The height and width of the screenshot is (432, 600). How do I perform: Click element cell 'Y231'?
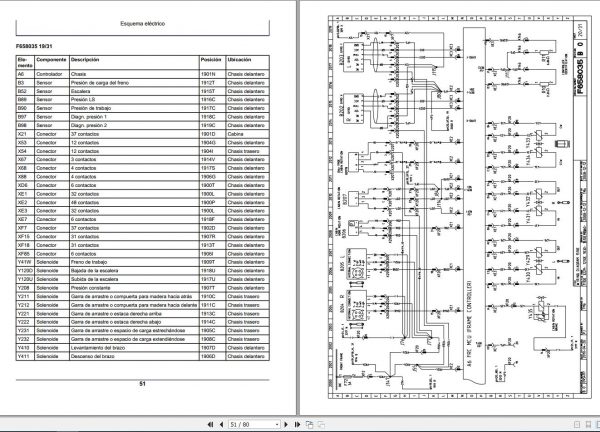(x=25, y=331)
